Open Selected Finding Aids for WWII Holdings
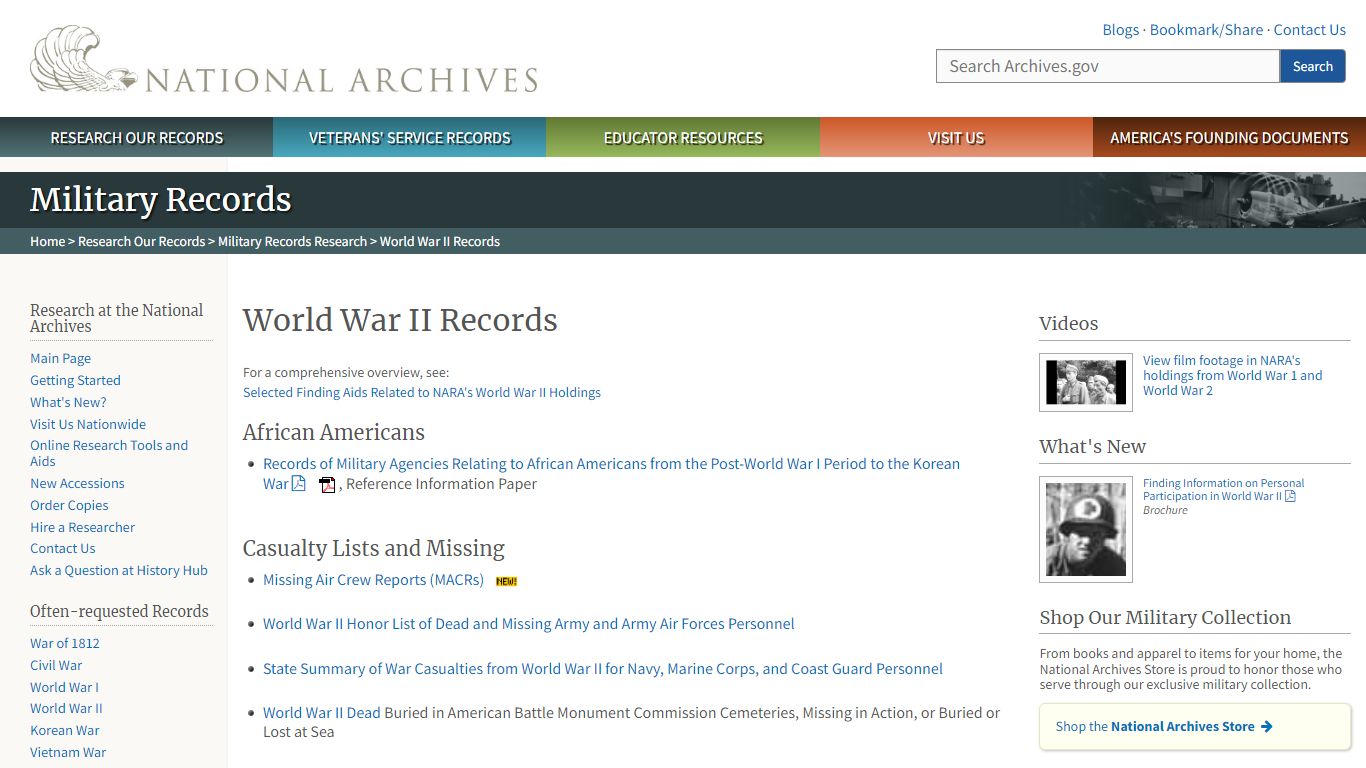Viewport: 1366px width, 768px height. coord(421,392)
